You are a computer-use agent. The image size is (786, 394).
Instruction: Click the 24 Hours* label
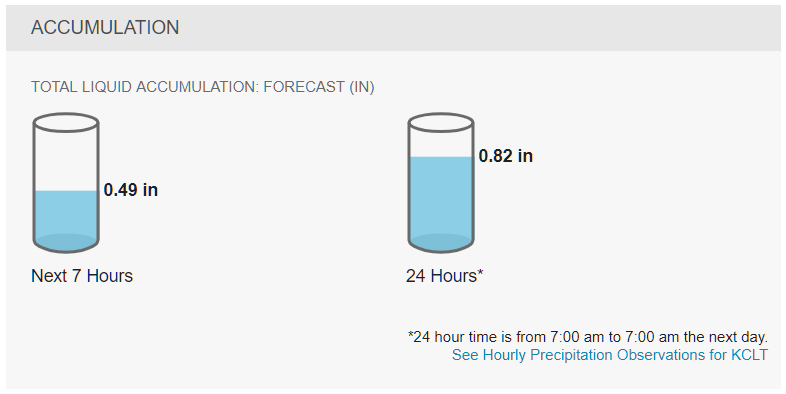click(445, 276)
